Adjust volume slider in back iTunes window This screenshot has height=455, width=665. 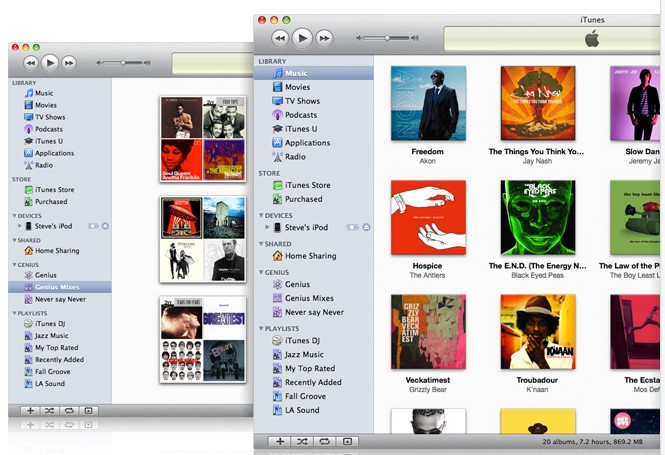[123, 63]
